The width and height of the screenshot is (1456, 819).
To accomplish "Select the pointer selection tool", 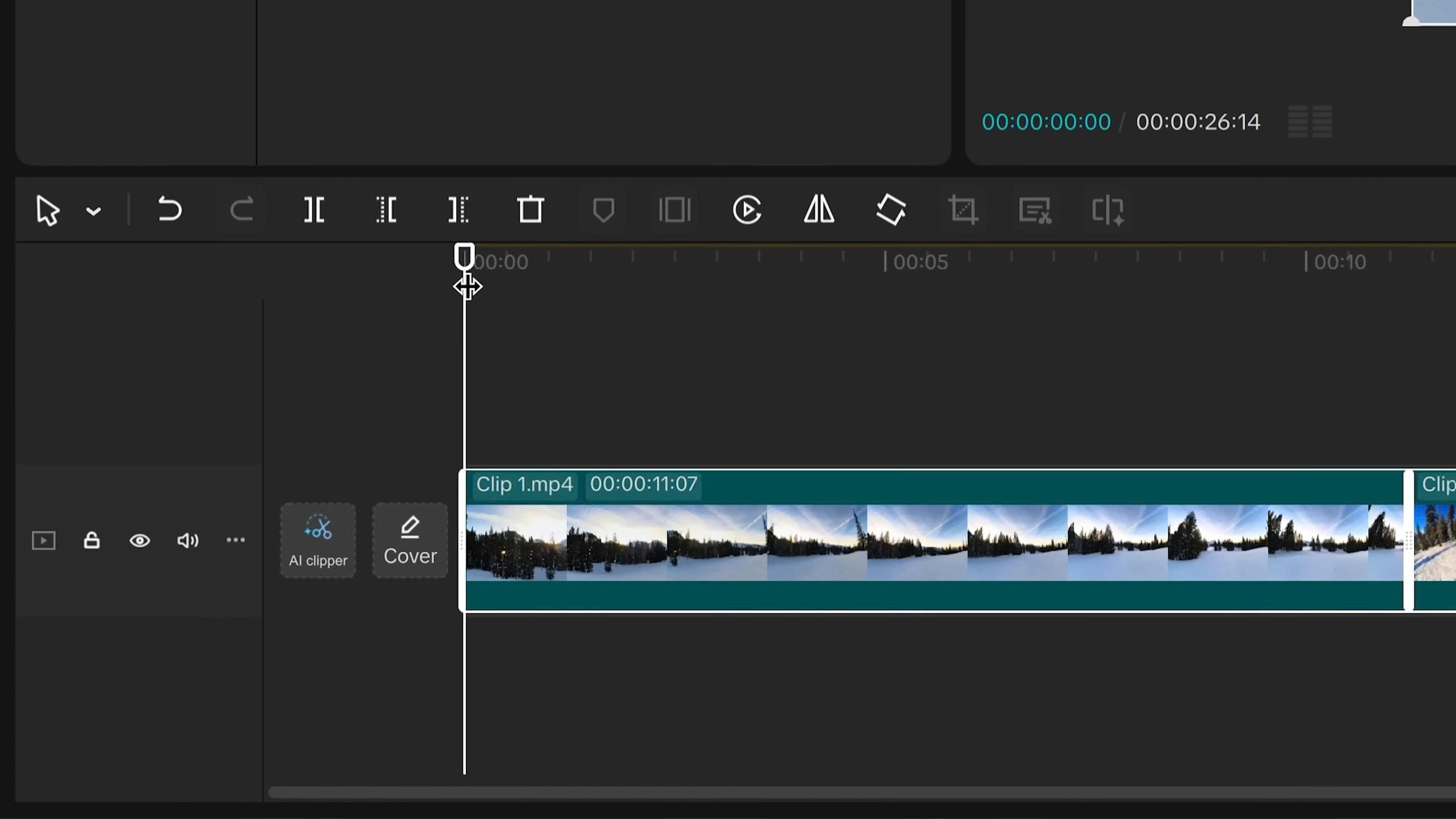I will [x=47, y=210].
